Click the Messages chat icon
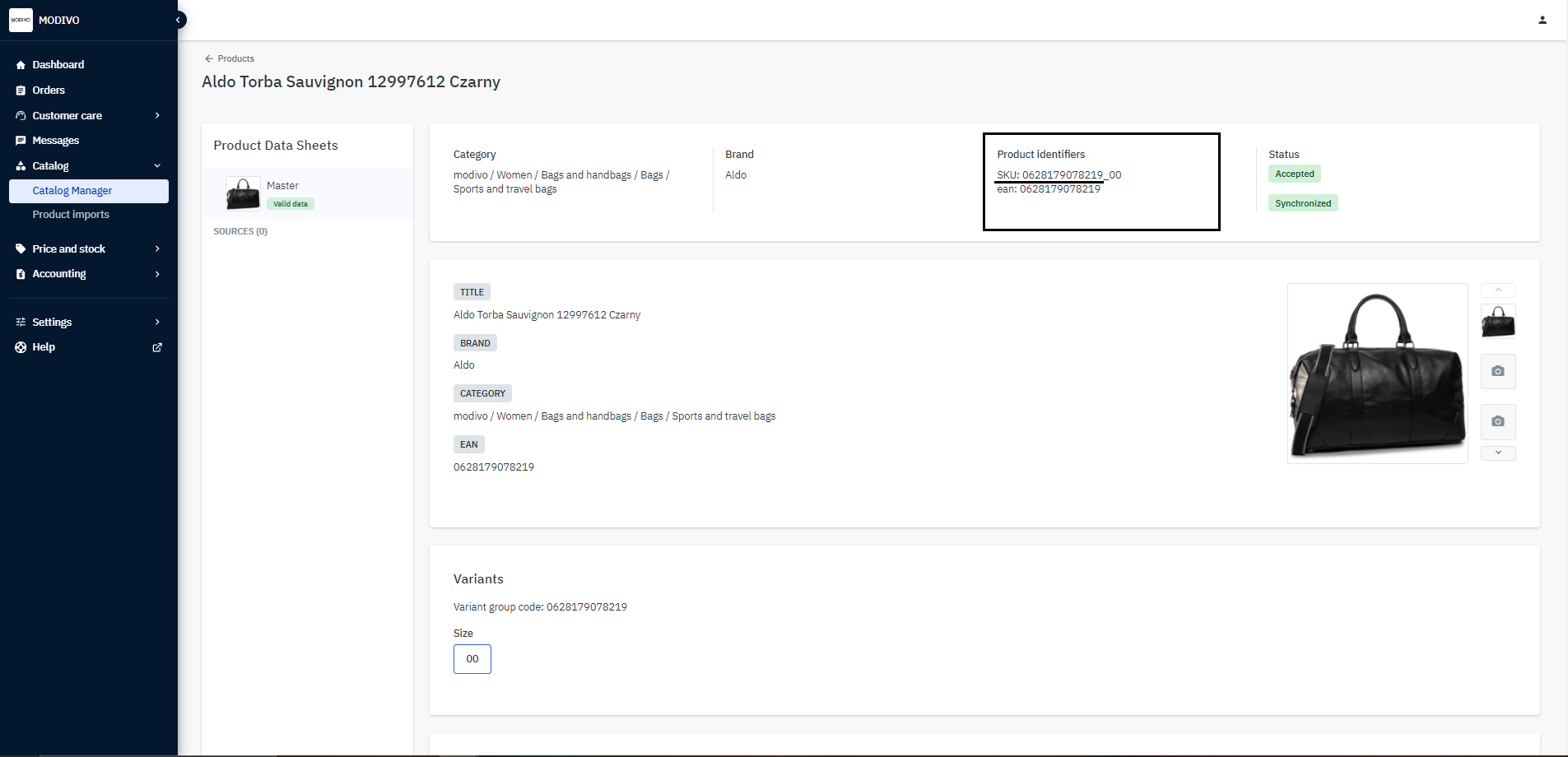 tap(21, 141)
